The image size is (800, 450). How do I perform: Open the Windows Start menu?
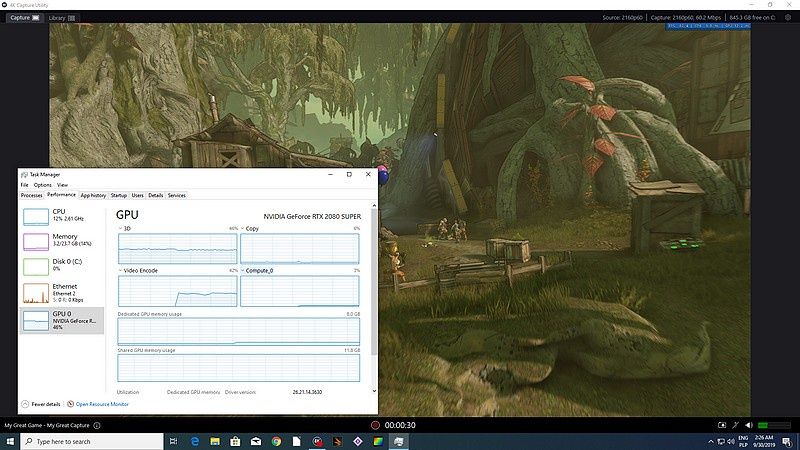[x=10, y=441]
